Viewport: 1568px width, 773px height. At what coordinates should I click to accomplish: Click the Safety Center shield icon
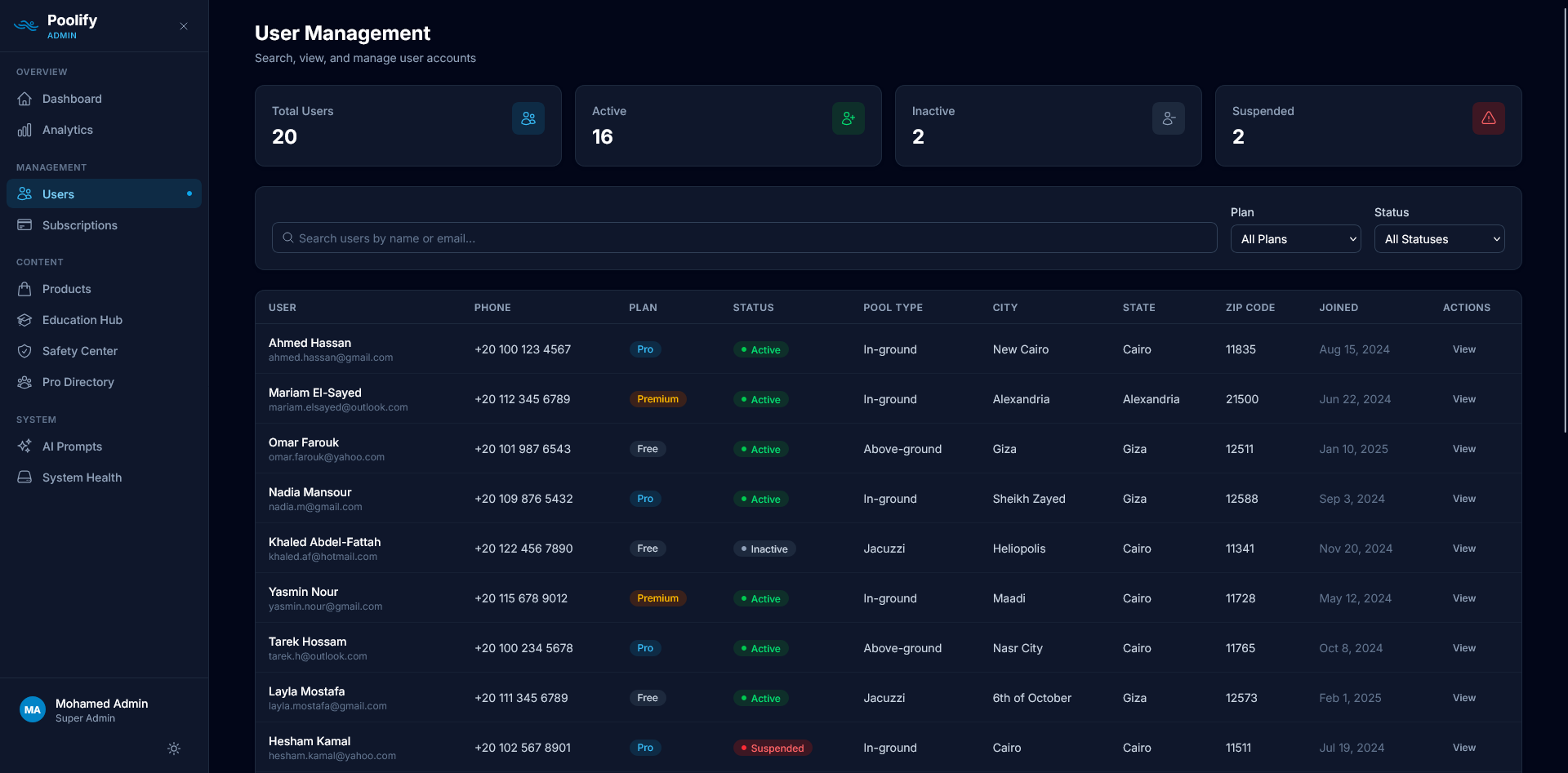pyautogui.click(x=24, y=351)
